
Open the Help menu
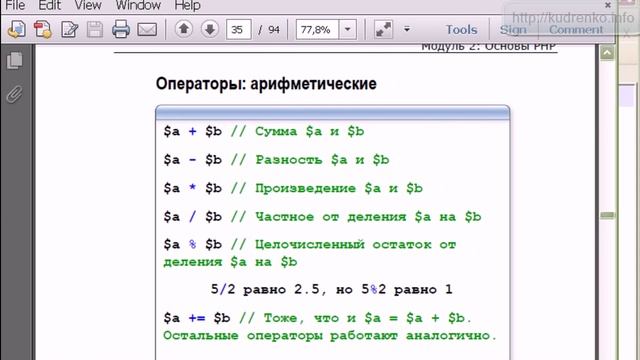[187, 5]
